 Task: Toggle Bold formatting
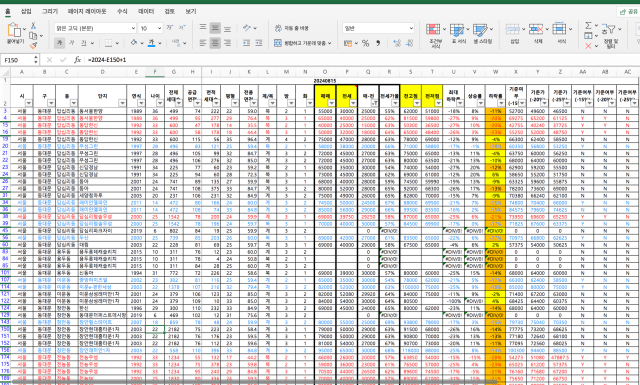tap(60, 42)
